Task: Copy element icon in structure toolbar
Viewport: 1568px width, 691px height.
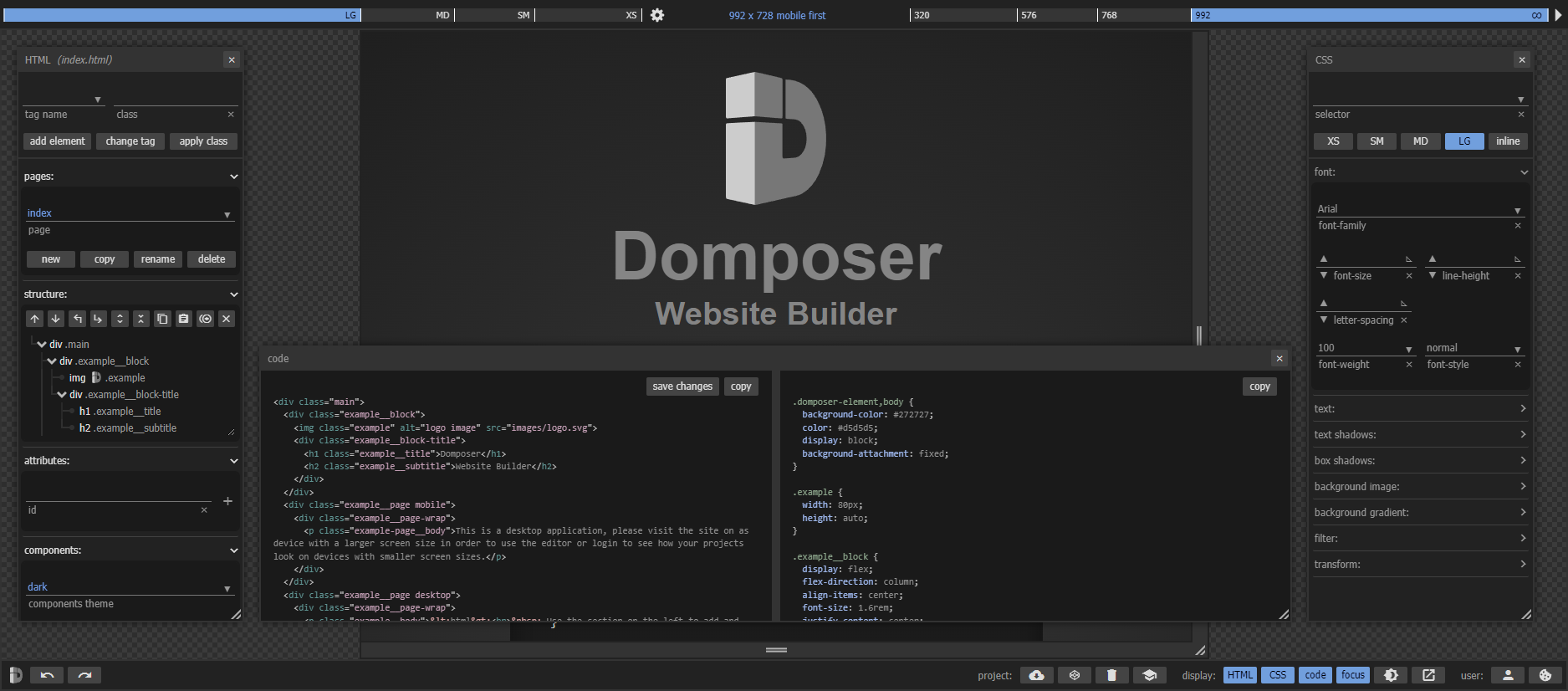Action: coord(162,319)
